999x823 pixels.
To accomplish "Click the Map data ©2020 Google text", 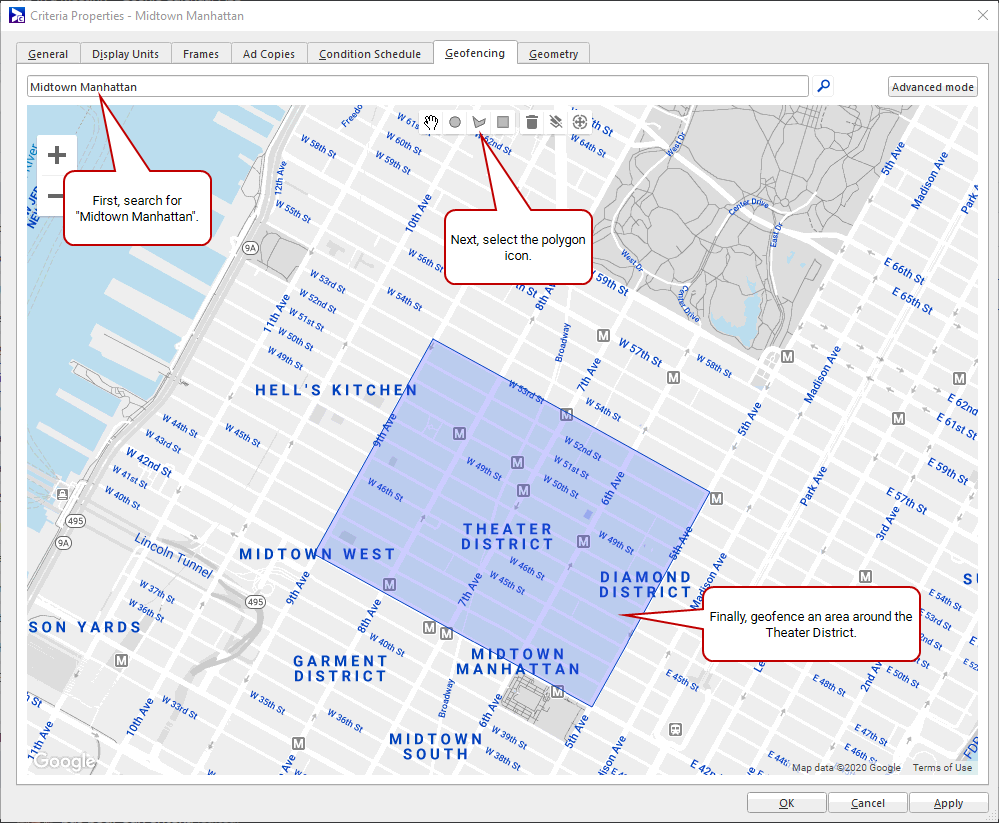I will (x=846, y=768).
